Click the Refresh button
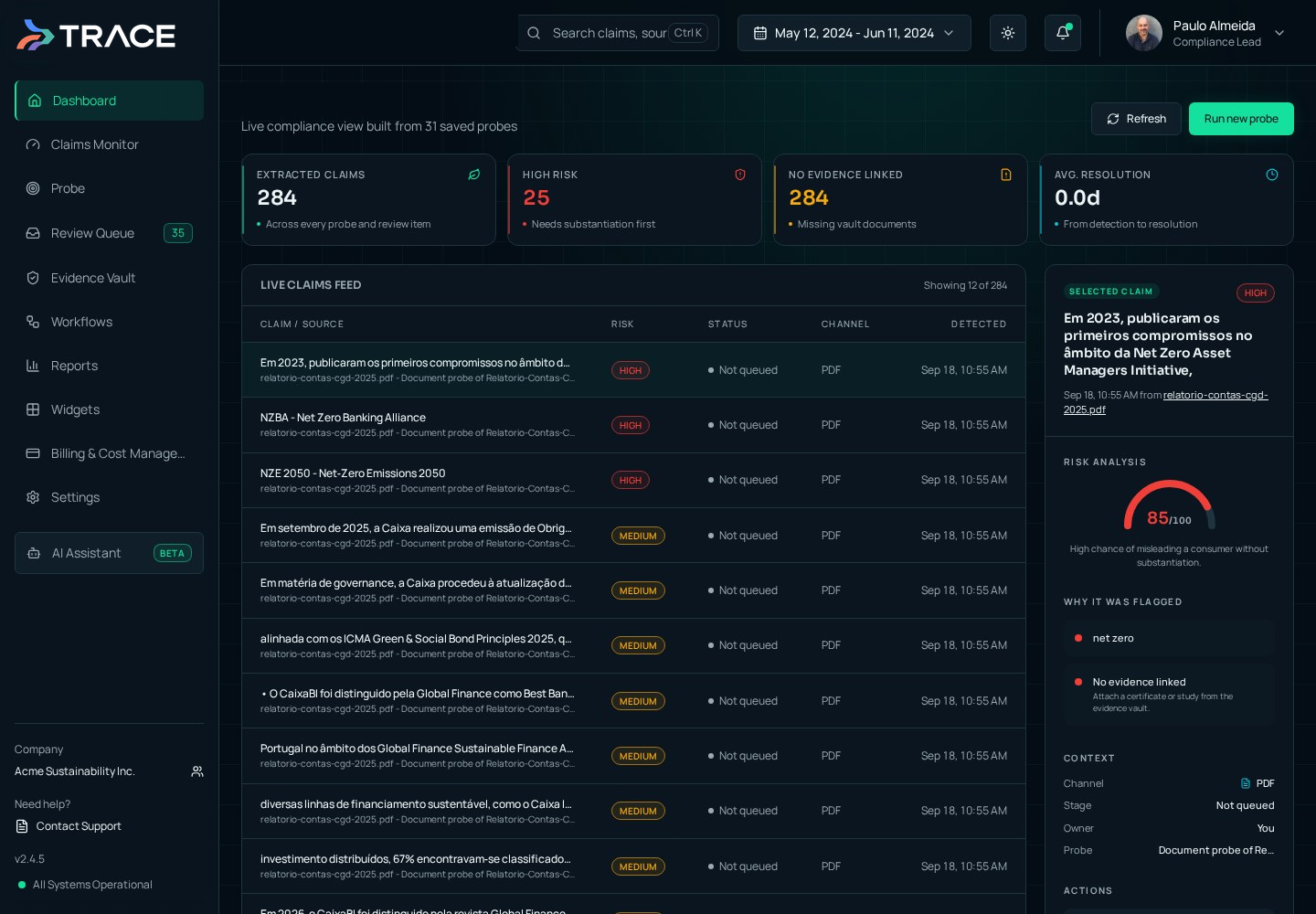 1136,119
